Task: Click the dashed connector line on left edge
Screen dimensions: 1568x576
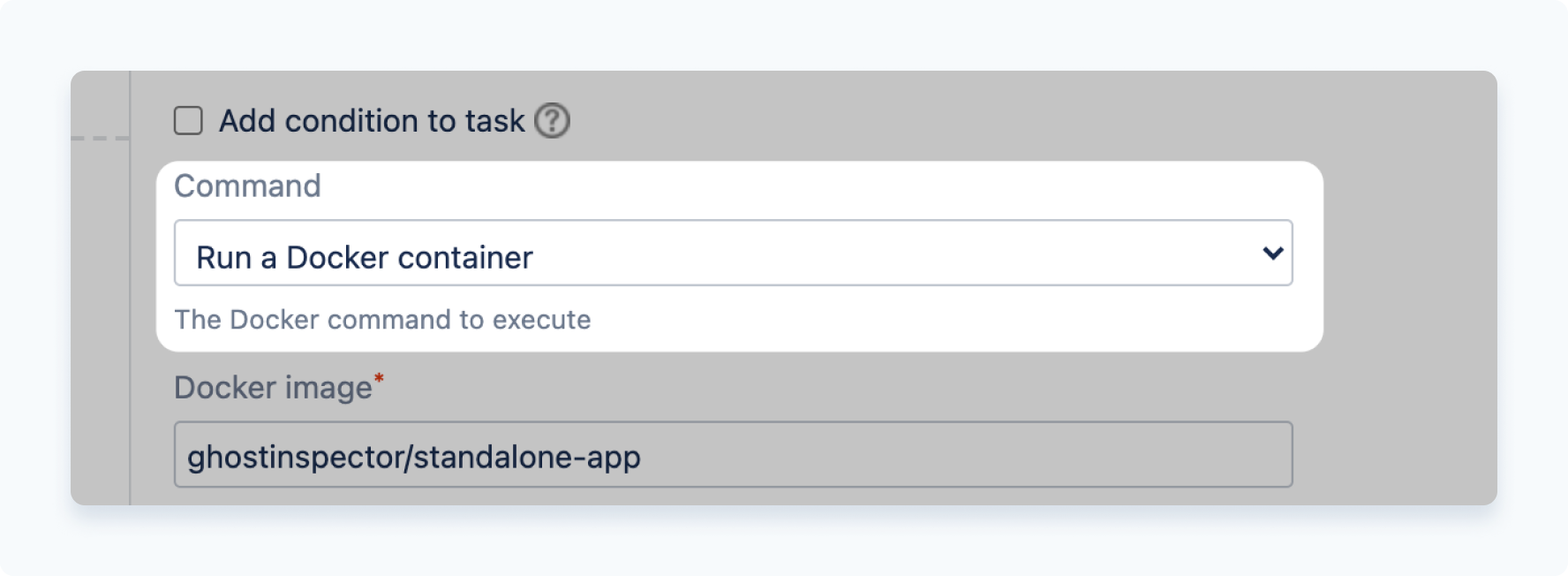Action: pyautogui.click(x=97, y=140)
